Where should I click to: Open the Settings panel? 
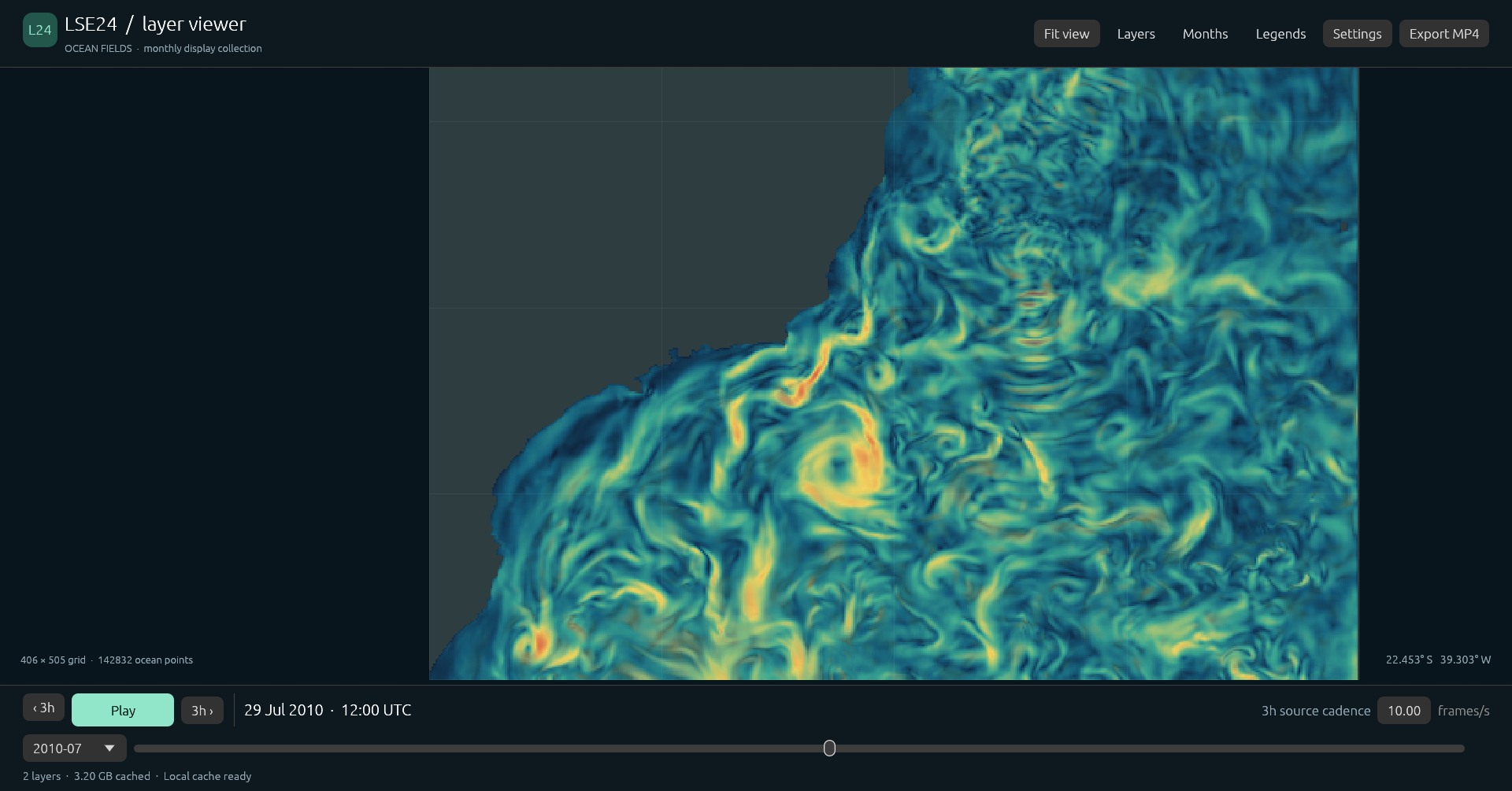[1357, 34]
